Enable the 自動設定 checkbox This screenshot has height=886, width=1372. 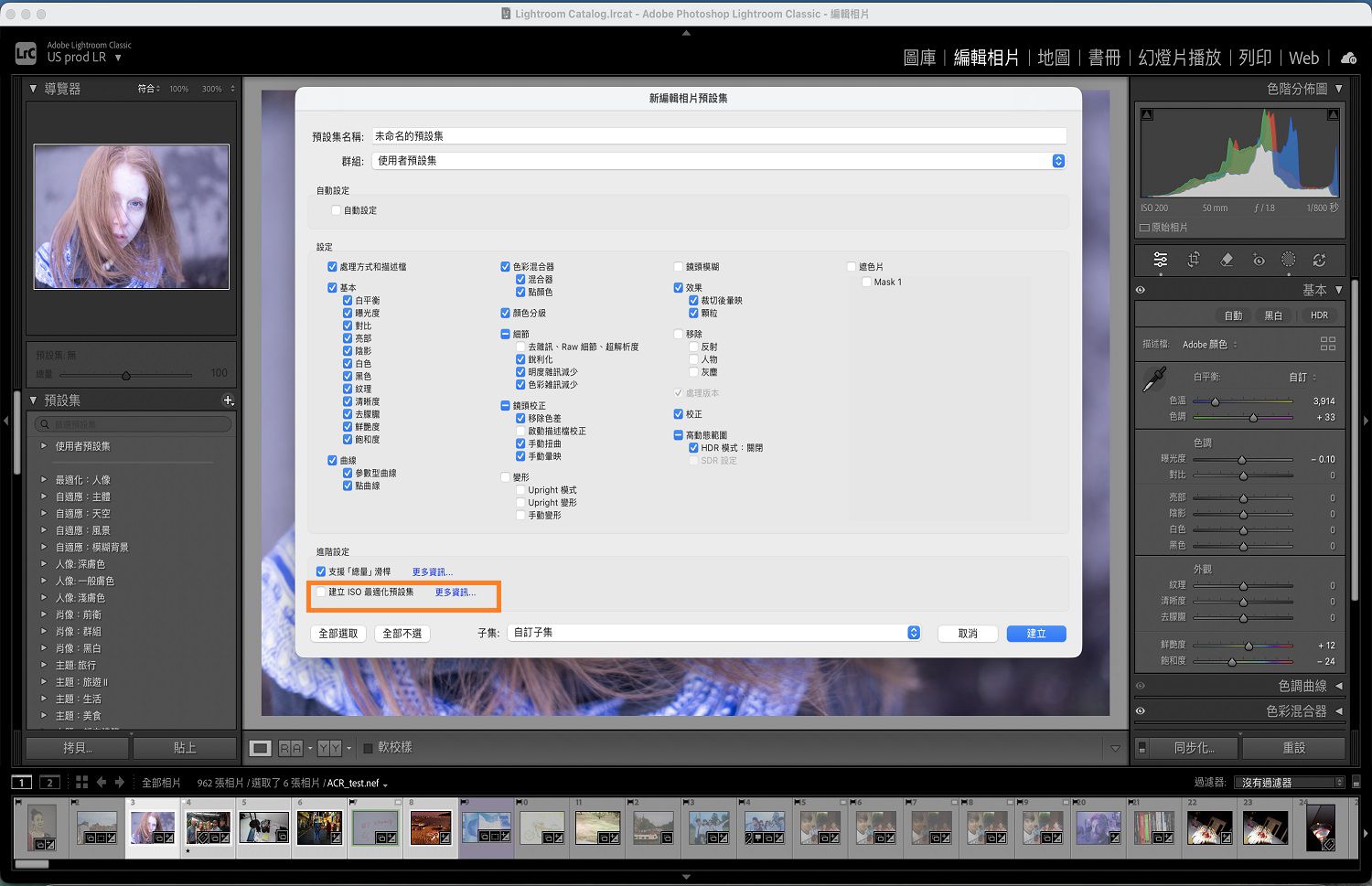(336, 210)
